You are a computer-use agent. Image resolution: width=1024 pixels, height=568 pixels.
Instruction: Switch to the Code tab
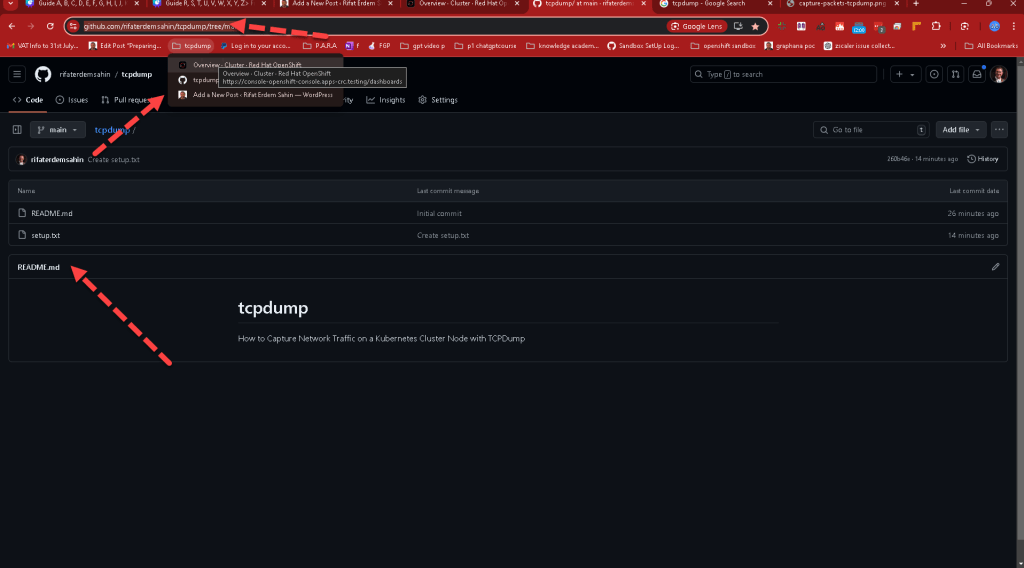point(28,100)
